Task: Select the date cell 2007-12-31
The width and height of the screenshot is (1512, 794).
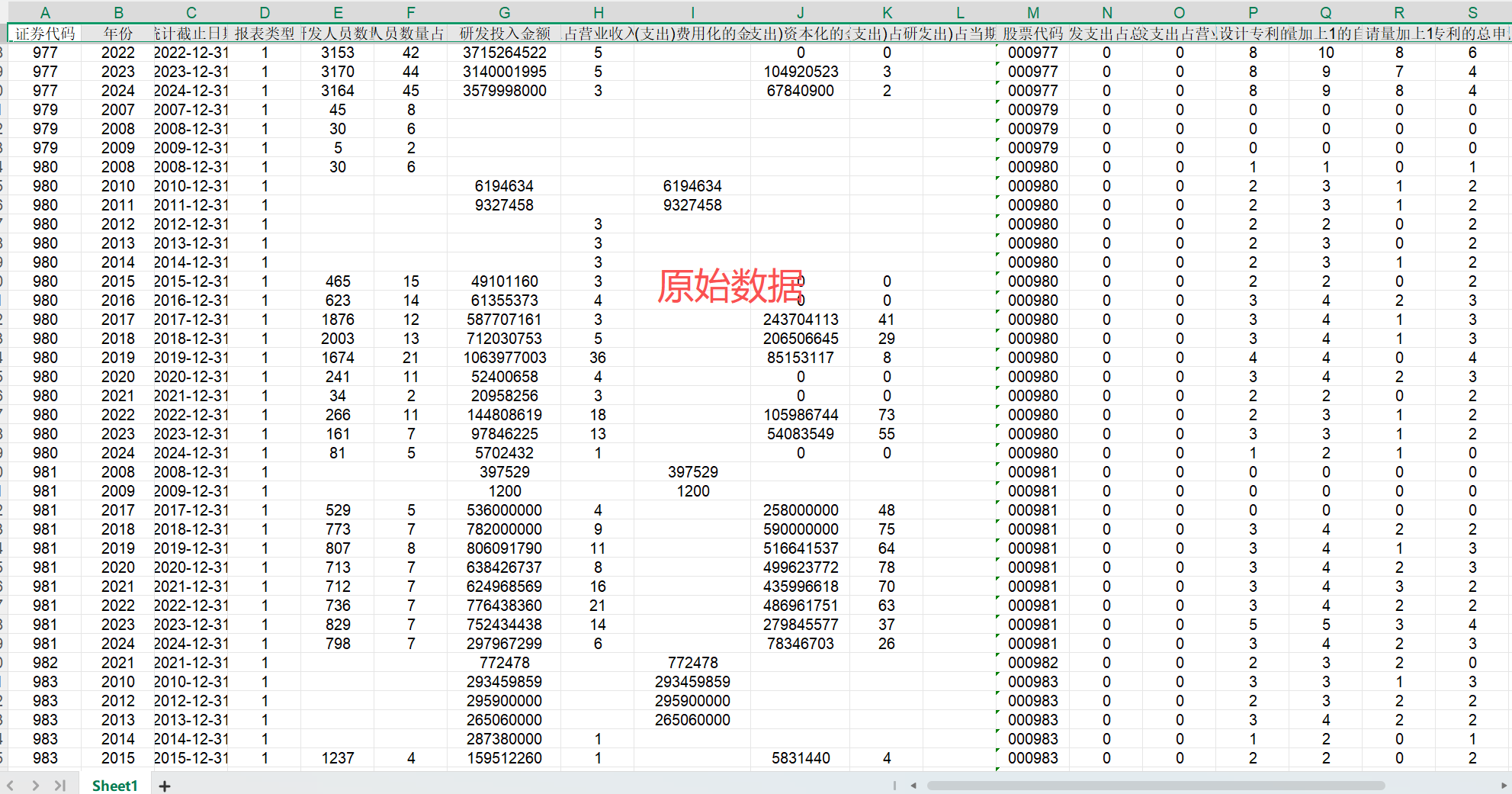Action: (x=191, y=110)
